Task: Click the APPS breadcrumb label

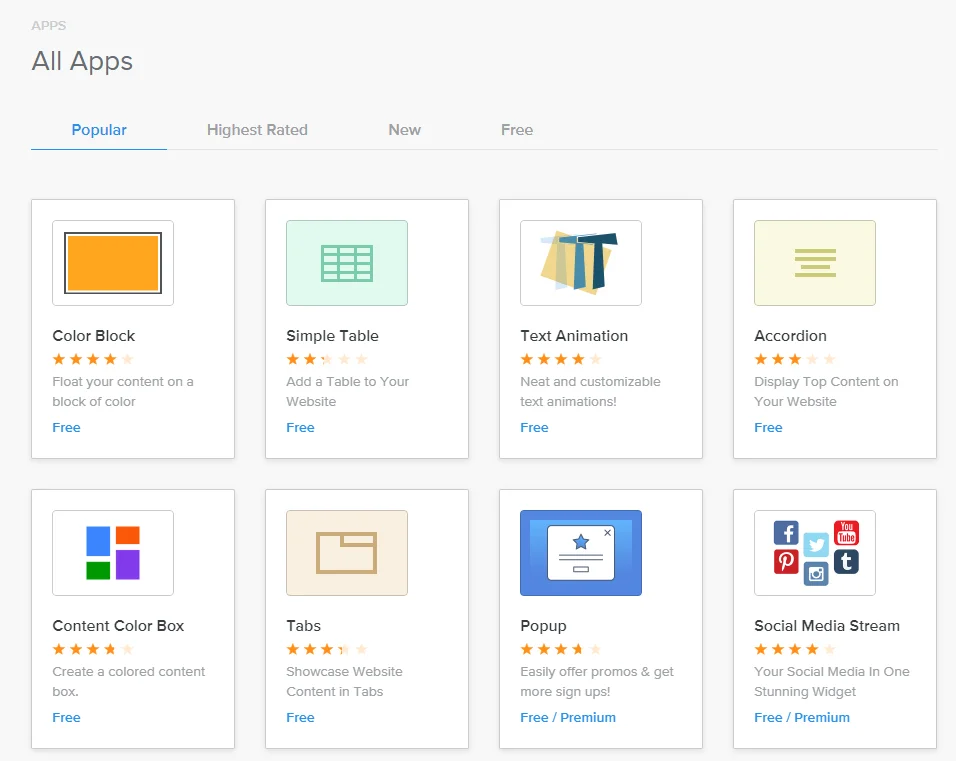Action: coord(49,25)
